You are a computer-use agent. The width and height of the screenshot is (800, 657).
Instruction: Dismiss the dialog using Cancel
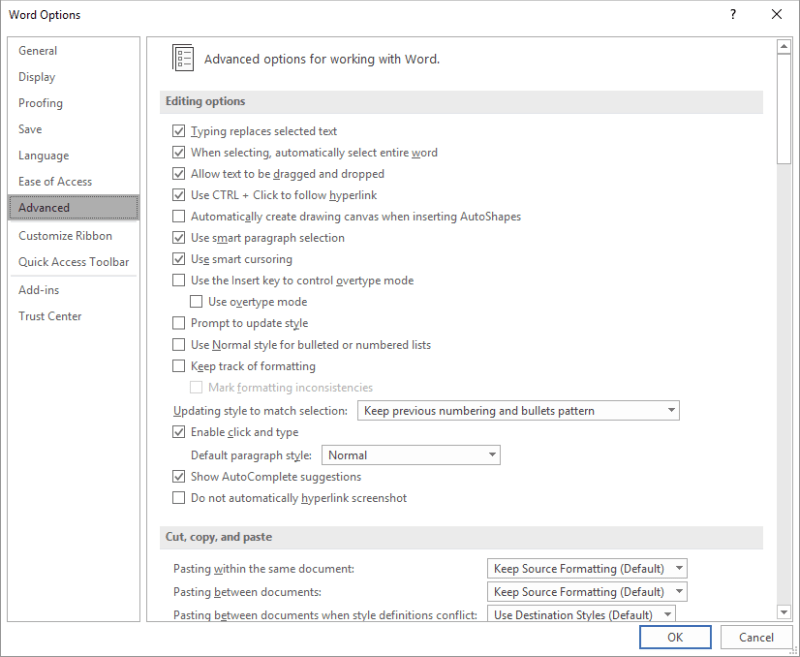coord(756,637)
